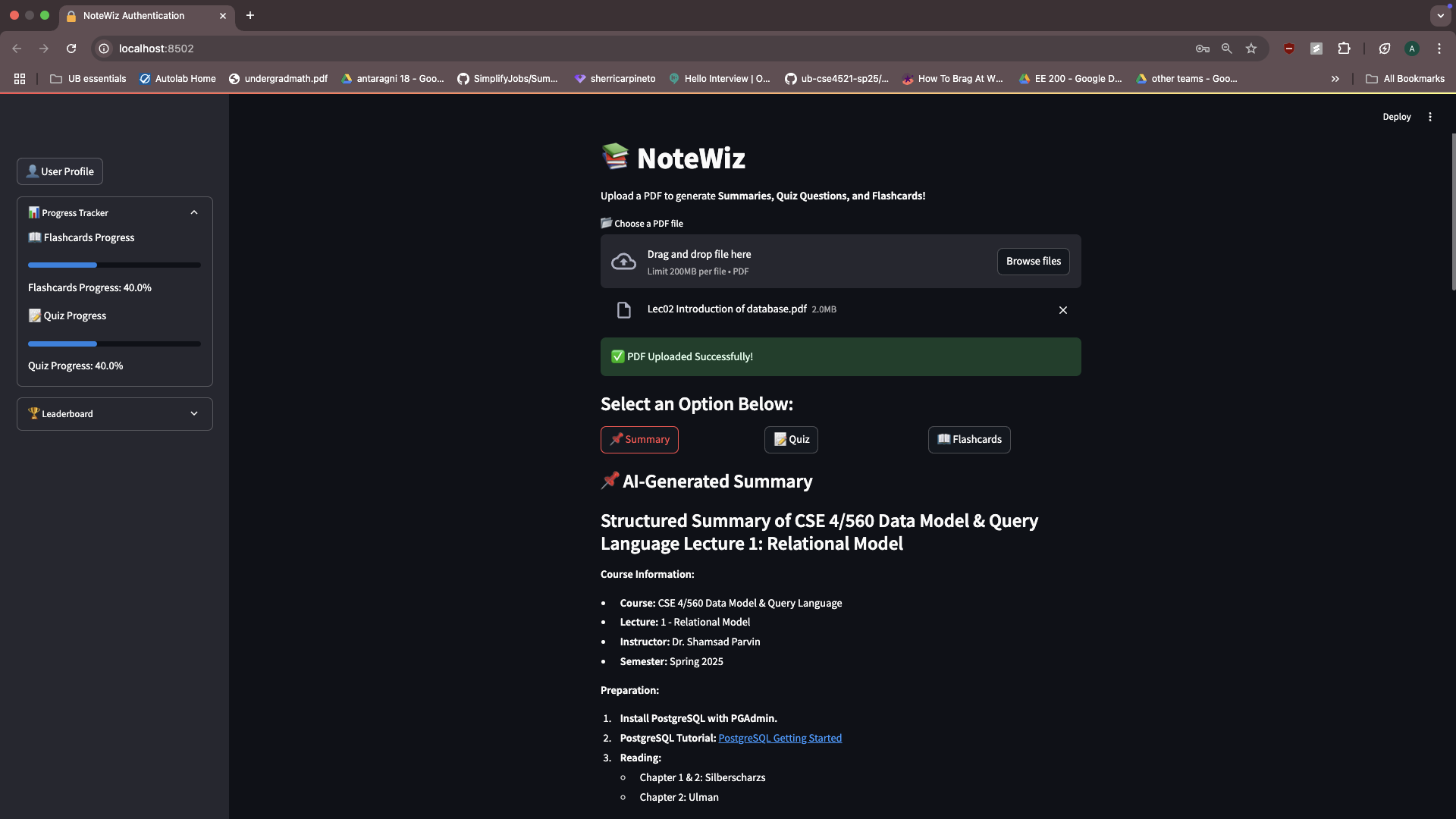Open the User Profile button

pyautogui.click(x=60, y=171)
